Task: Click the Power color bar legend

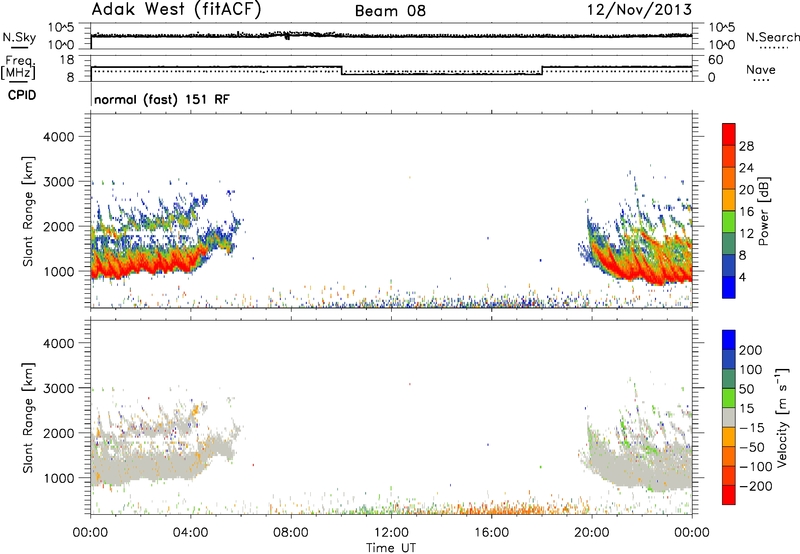Action: tap(729, 210)
